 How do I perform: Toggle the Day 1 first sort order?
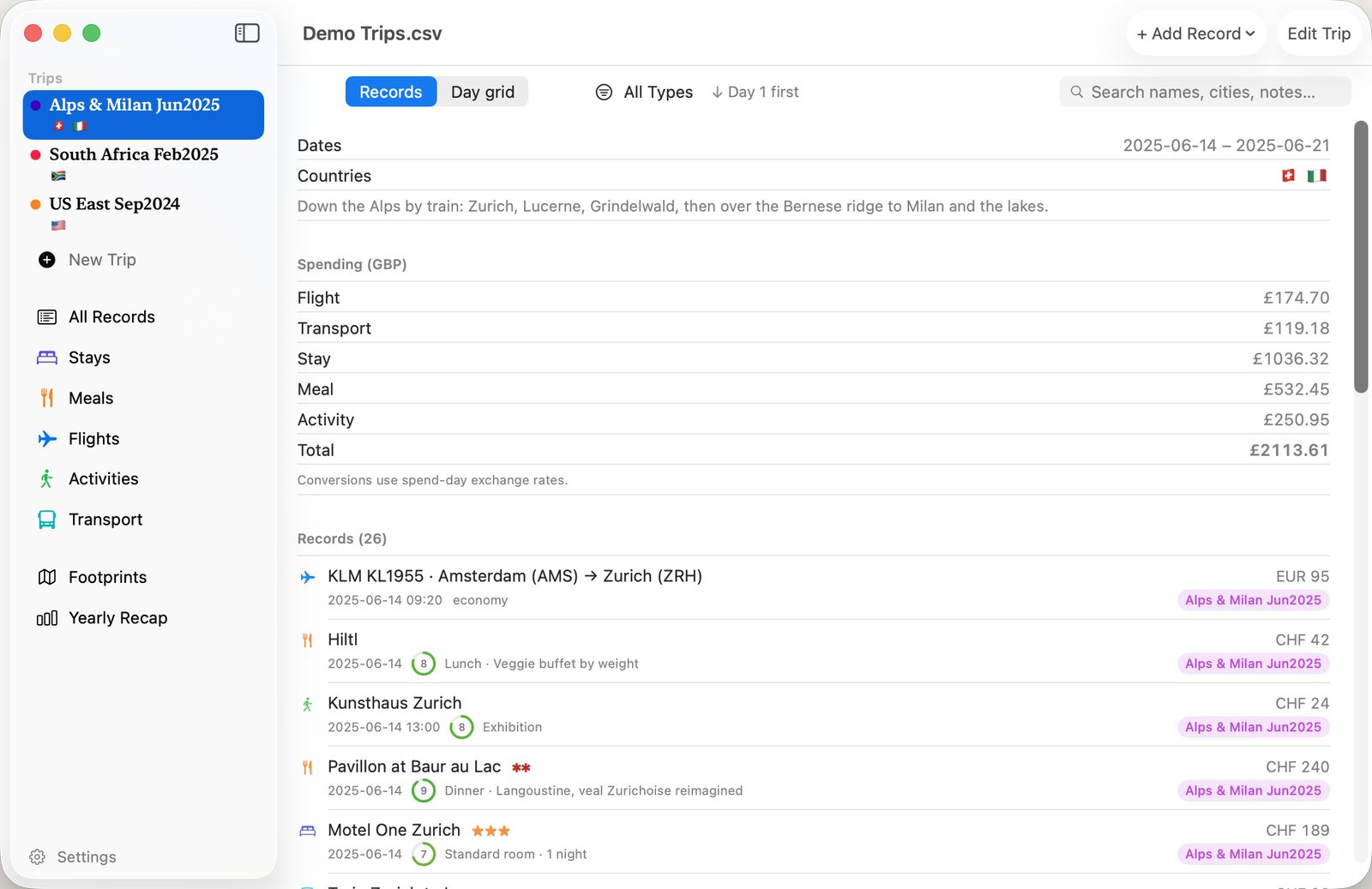[x=755, y=92]
